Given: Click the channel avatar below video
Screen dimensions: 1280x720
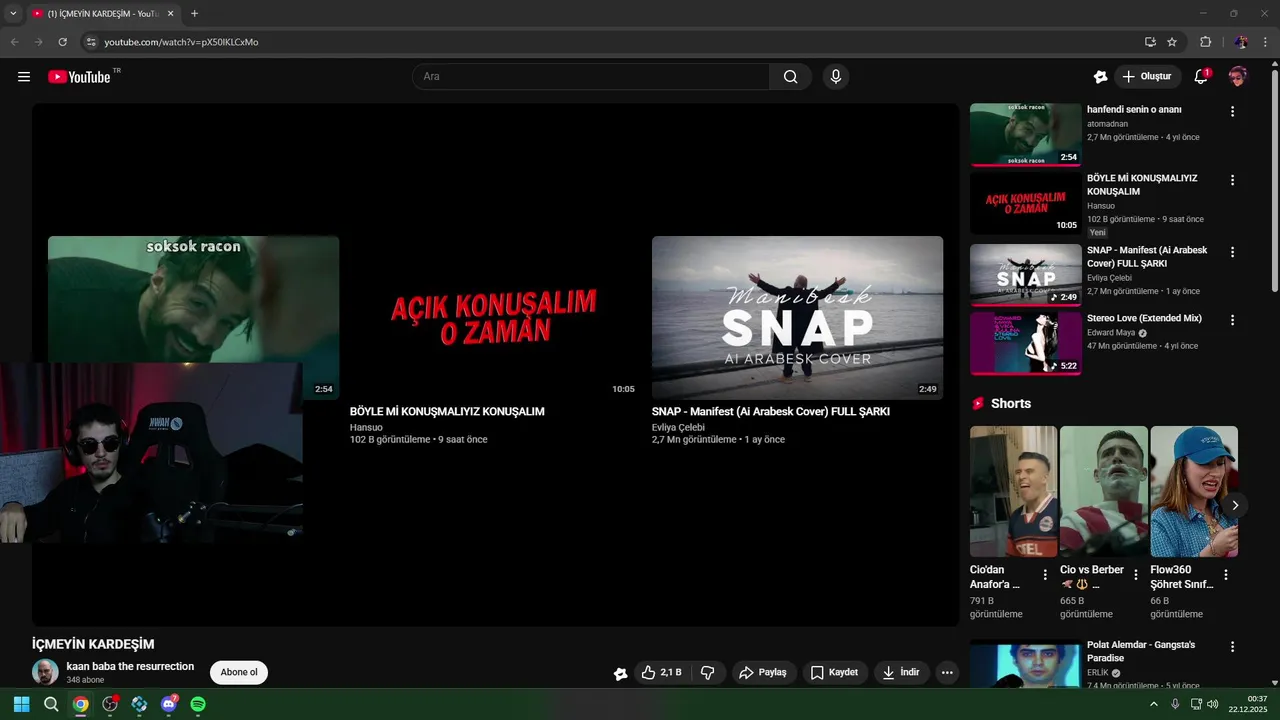Looking at the screenshot, I should coord(45,672).
